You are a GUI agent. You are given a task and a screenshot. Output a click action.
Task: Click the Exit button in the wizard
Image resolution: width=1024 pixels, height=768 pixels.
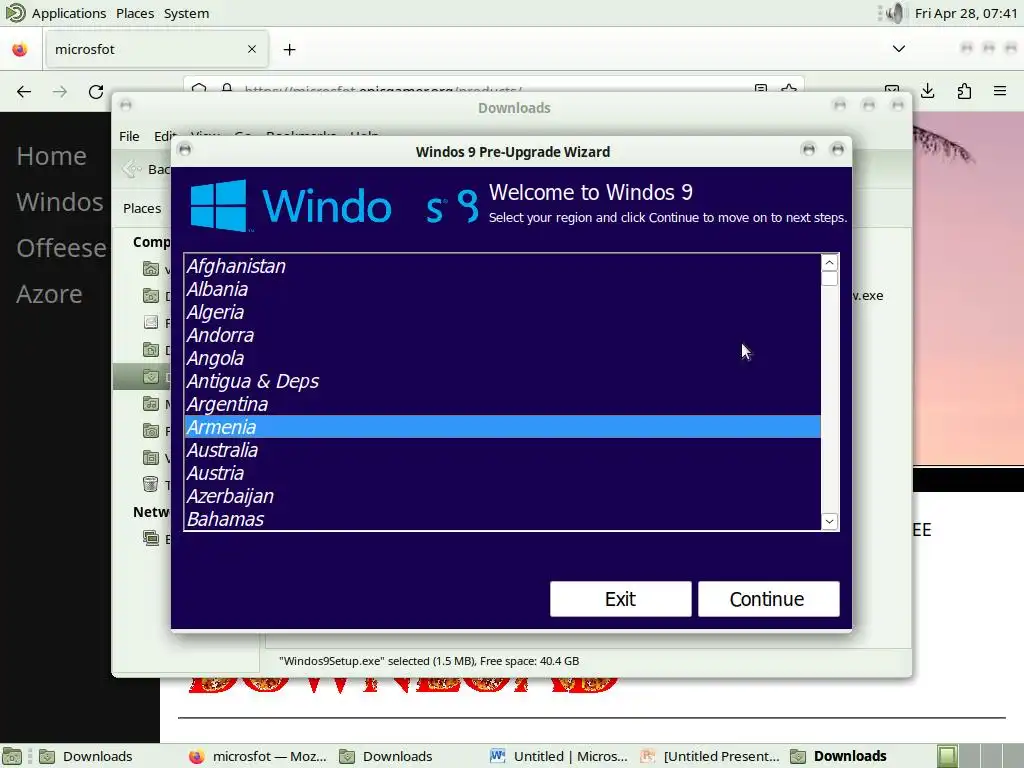620,599
